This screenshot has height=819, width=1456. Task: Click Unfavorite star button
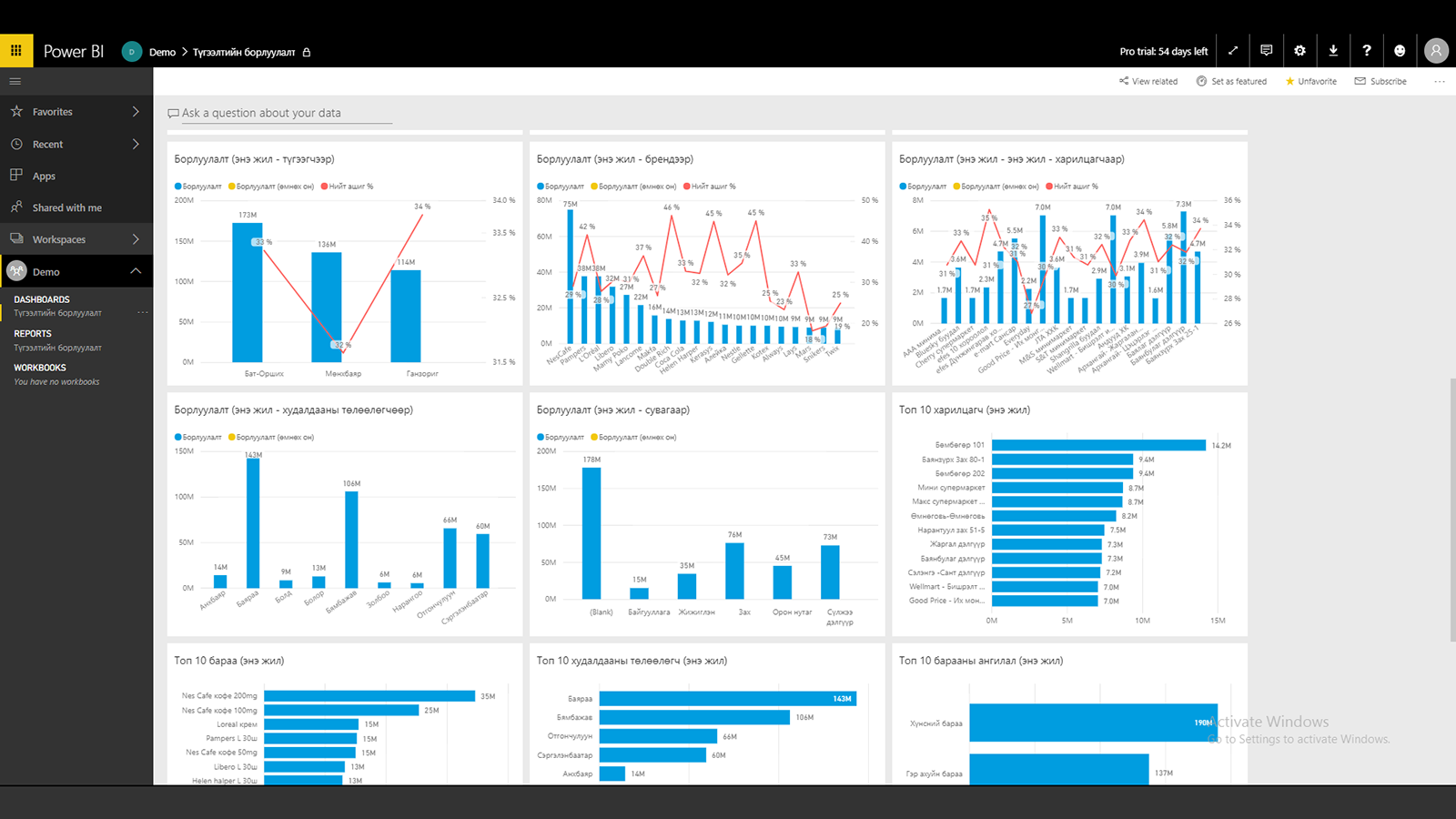point(1310,81)
